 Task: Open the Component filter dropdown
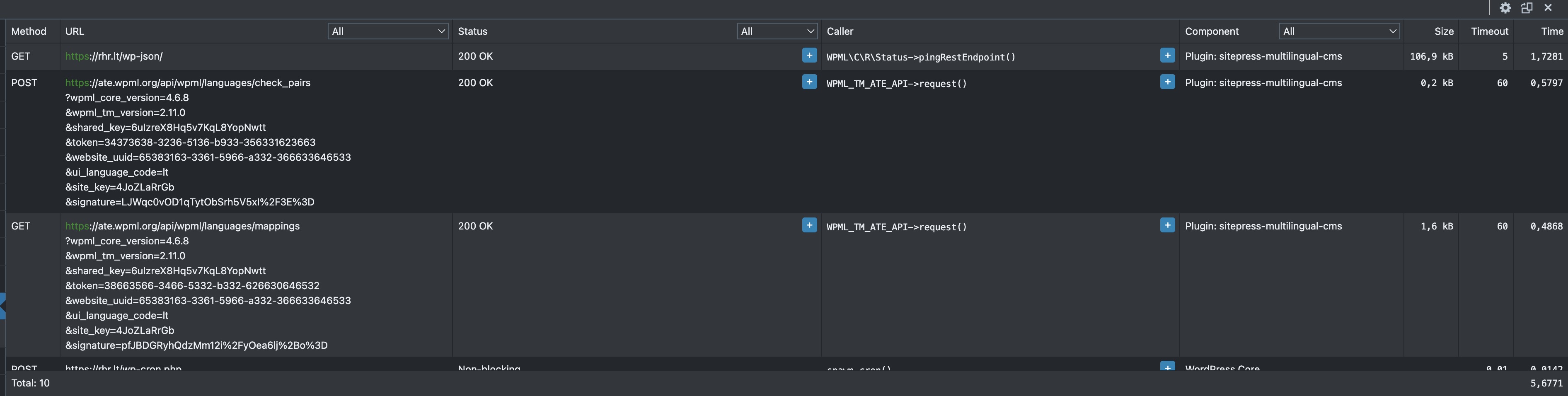1338,31
